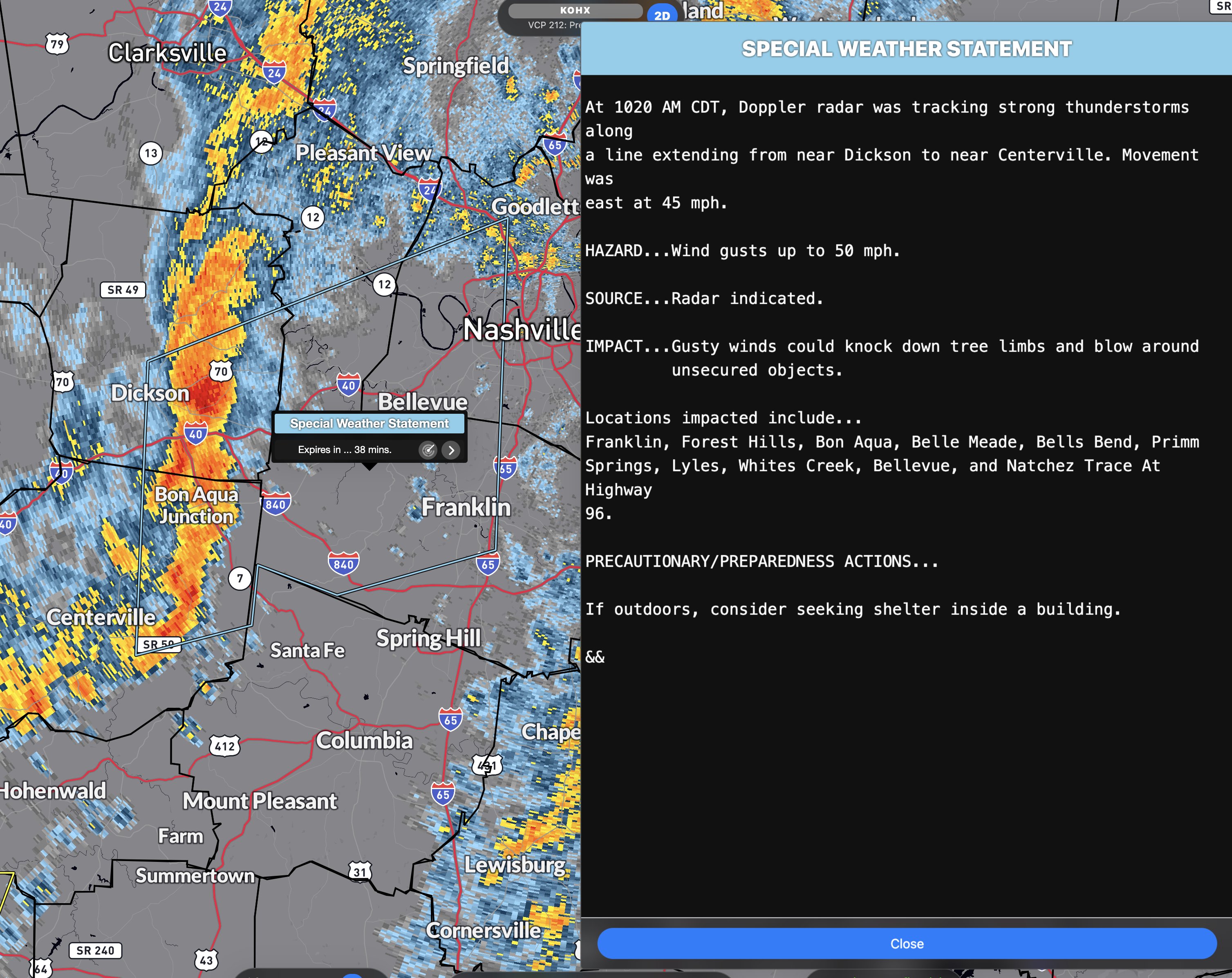Open alert details with the chevron arrow
The image size is (1232, 978).
pos(451,450)
